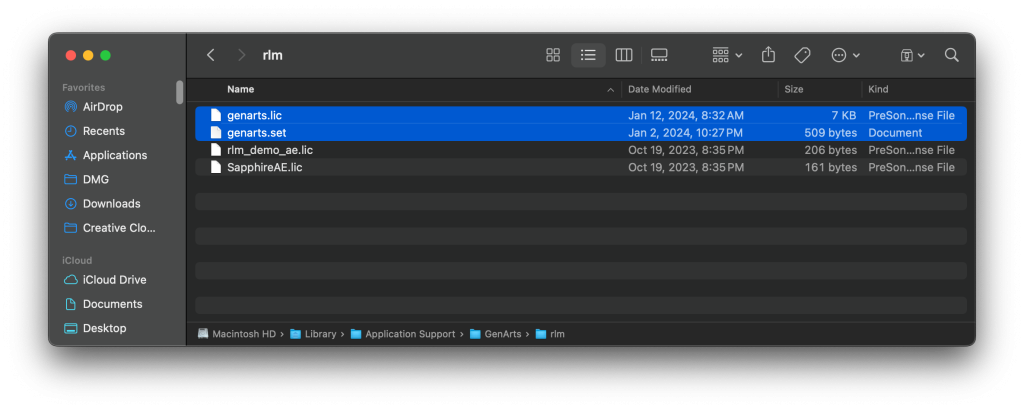
Task: Go forward with the right chevron
Action: (242, 55)
